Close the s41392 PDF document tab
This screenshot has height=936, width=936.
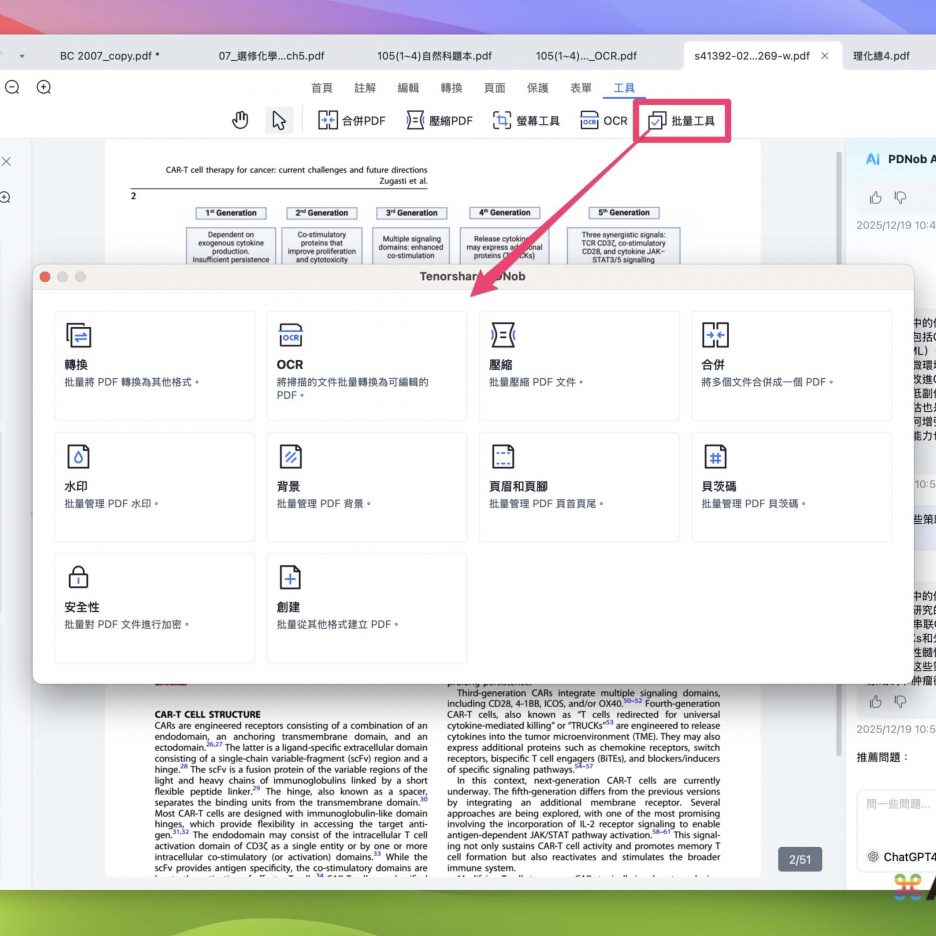point(825,56)
